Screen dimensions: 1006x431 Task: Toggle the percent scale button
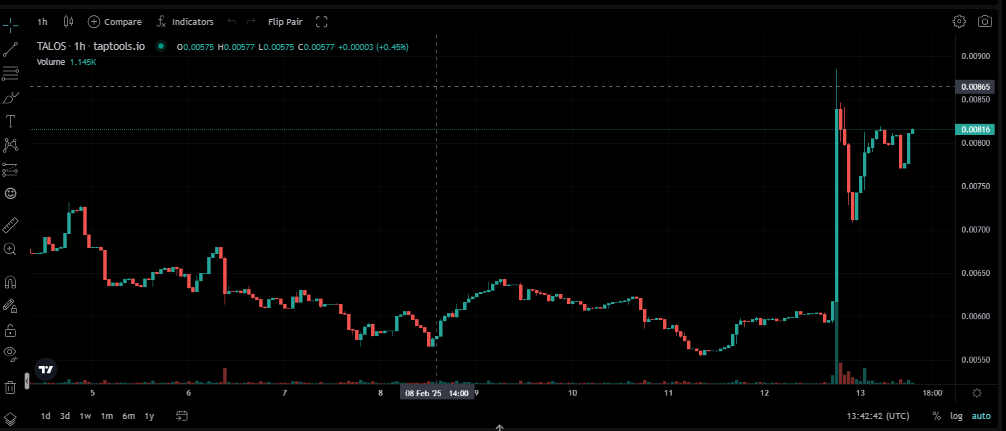click(936, 416)
